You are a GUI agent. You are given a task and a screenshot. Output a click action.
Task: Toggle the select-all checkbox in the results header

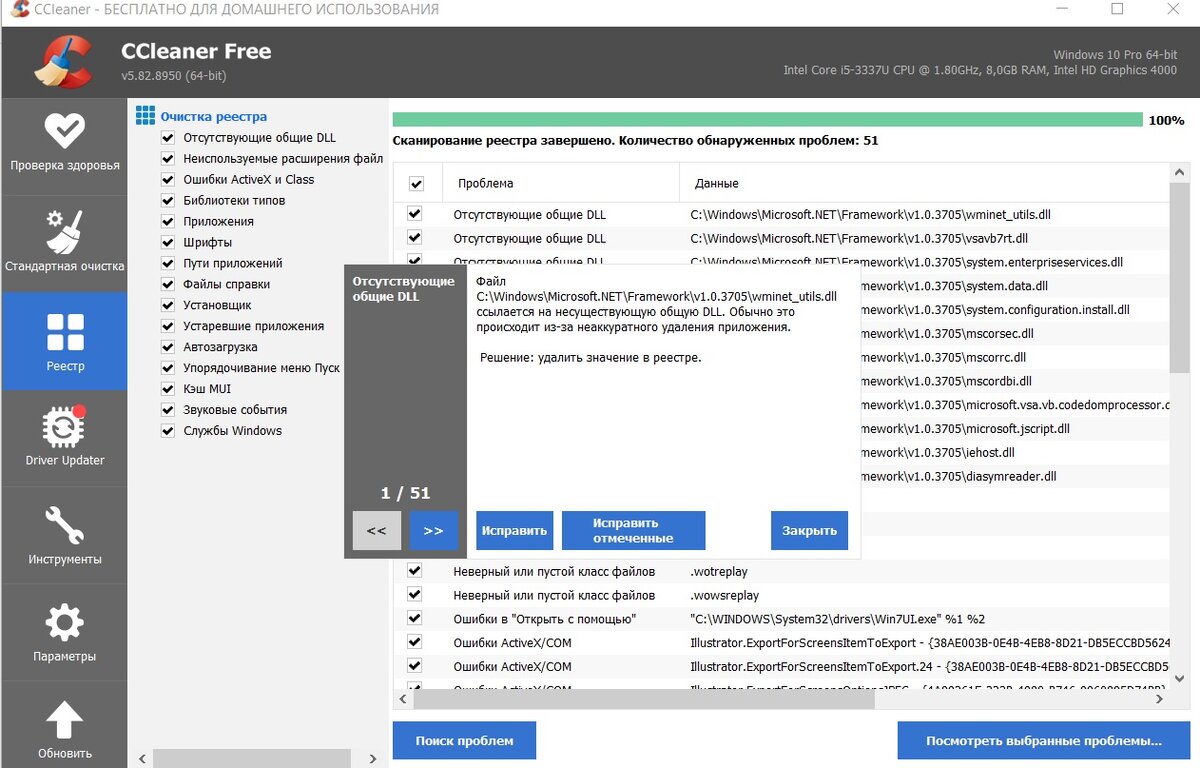click(x=416, y=182)
